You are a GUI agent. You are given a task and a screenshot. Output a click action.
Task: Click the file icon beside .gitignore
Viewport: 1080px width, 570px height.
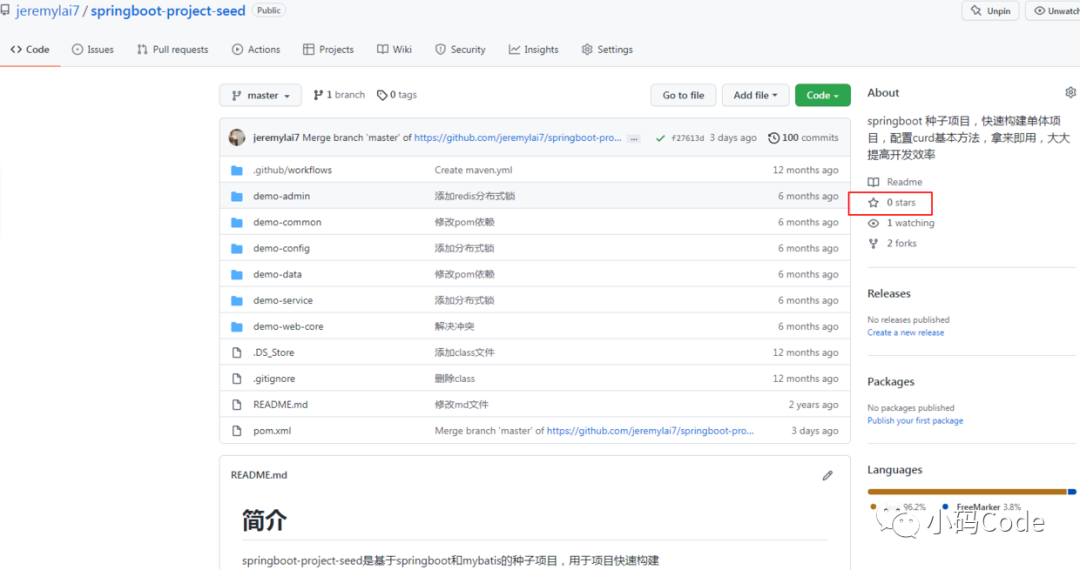(237, 379)
